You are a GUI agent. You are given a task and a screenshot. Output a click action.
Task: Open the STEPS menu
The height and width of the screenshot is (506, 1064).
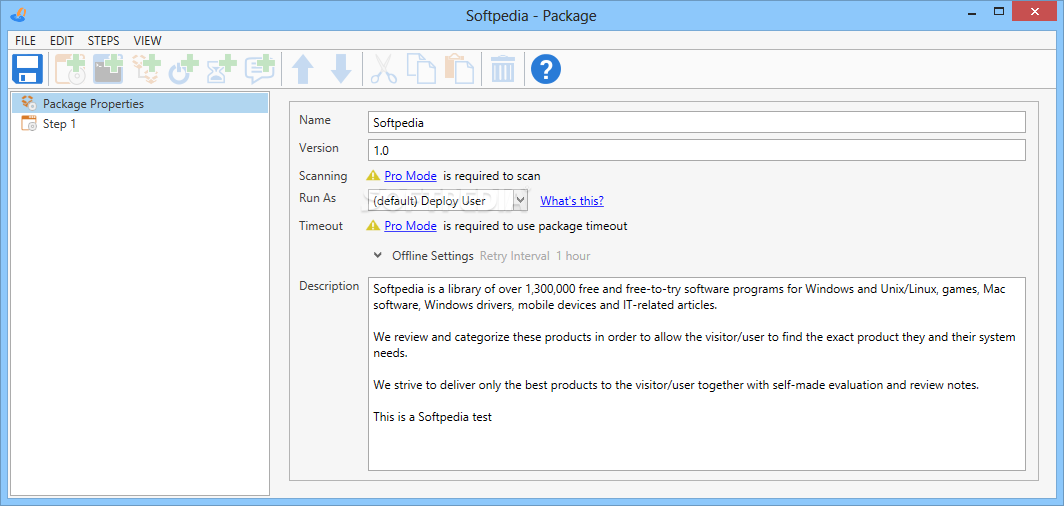103,41
